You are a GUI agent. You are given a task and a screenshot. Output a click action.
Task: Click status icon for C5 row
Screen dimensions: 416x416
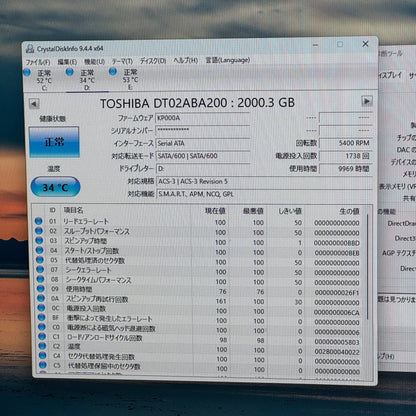pos(43,365)
